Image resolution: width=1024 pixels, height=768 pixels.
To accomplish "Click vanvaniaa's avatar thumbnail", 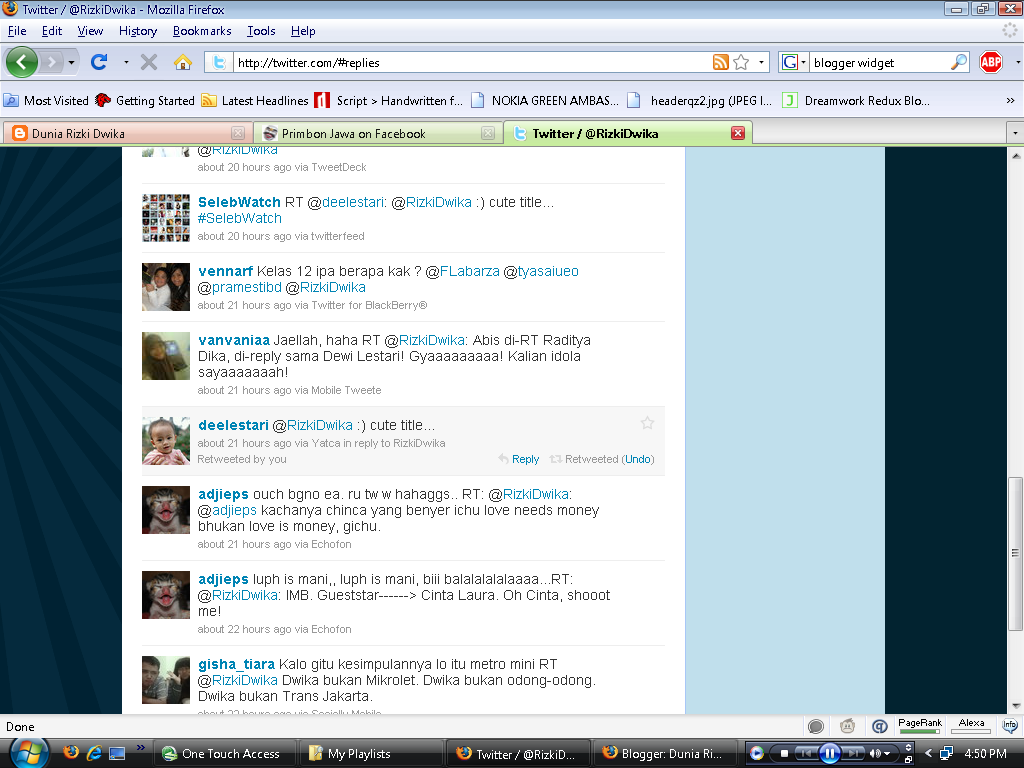I will coord(166,356).
